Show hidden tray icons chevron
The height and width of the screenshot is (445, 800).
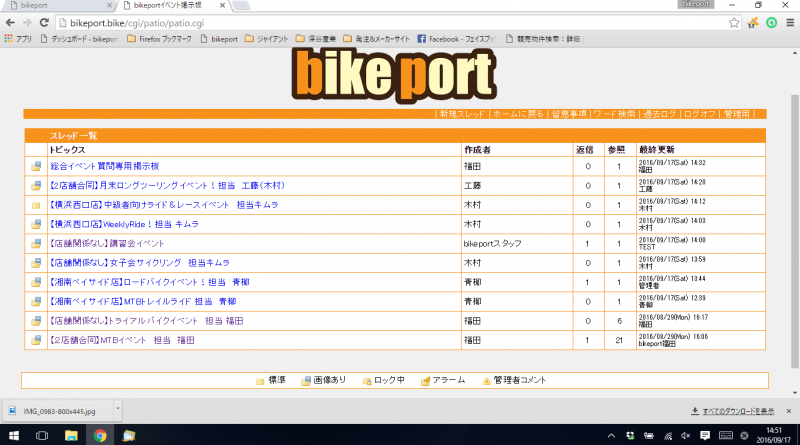click(x=611, y=435)
